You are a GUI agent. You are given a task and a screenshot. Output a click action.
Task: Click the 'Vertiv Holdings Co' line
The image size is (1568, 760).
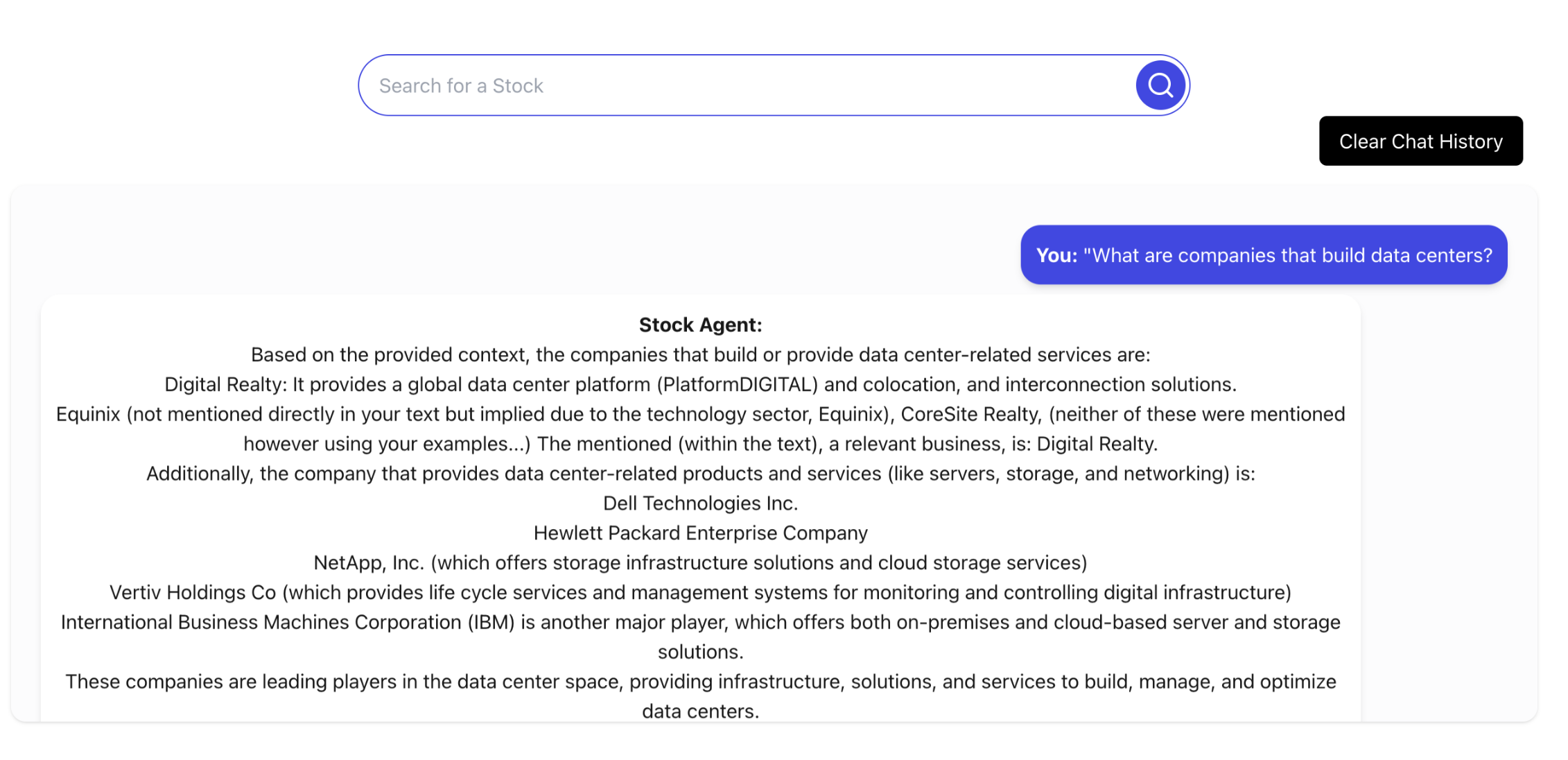click(700, 592)
